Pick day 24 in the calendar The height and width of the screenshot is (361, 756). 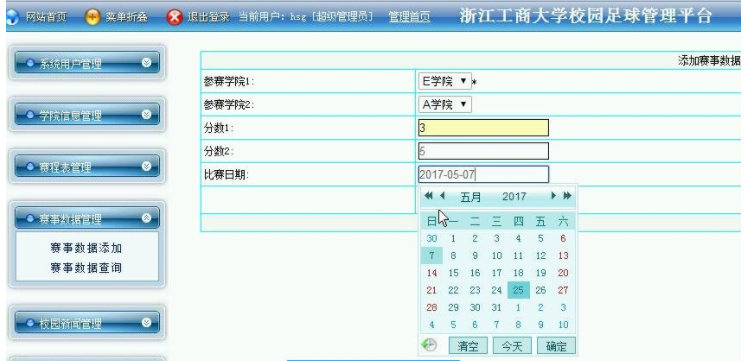[x=497, y=290]
